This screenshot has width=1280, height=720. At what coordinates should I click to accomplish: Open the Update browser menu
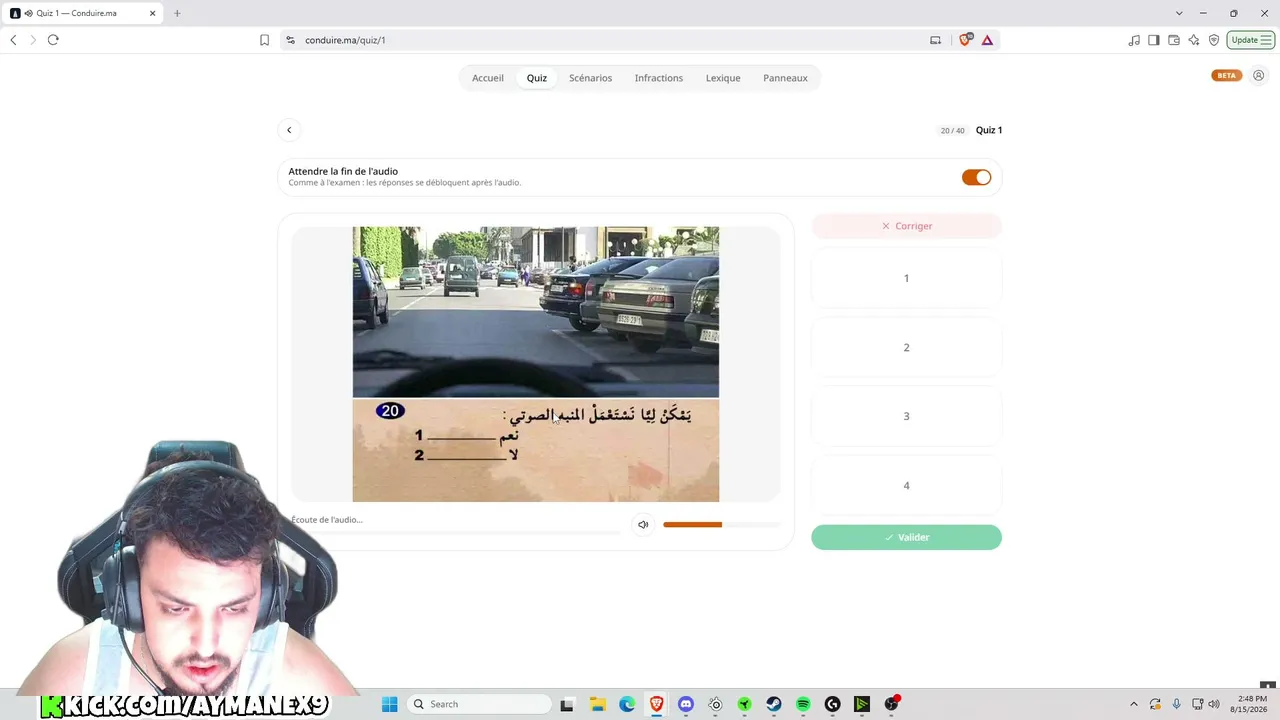point(1251,40)
